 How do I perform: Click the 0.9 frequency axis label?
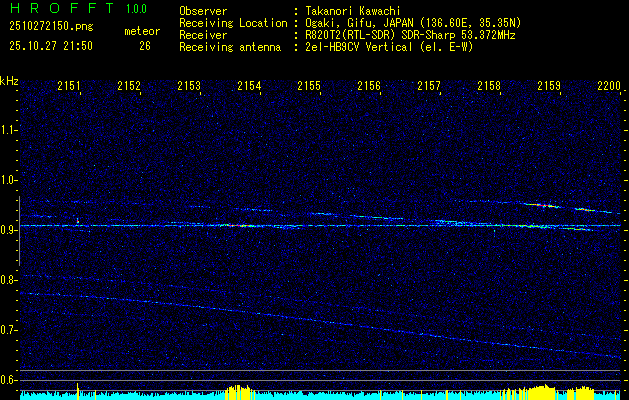coord(9,229)
